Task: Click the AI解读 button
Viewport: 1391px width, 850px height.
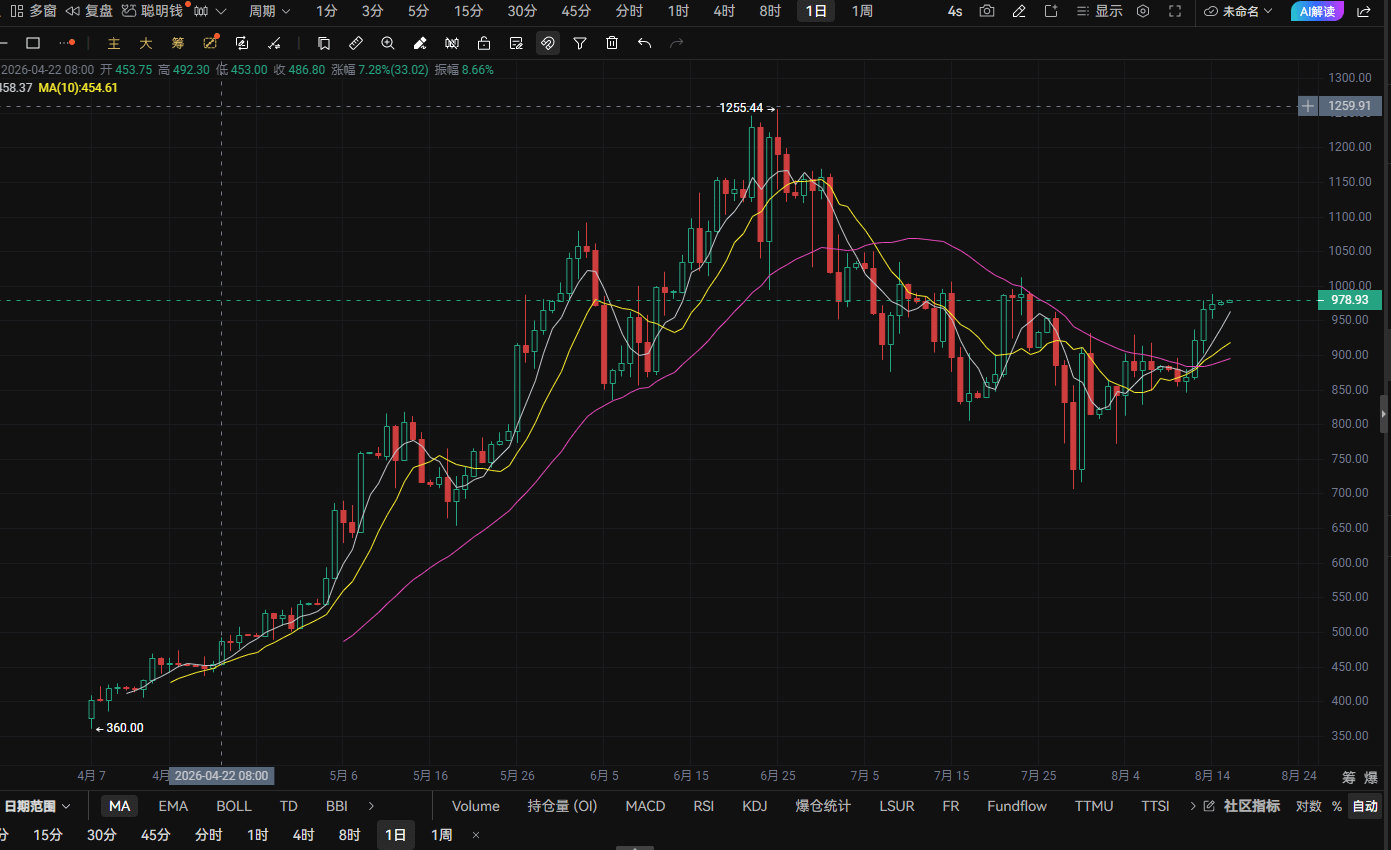Action: click(1317, 11)
